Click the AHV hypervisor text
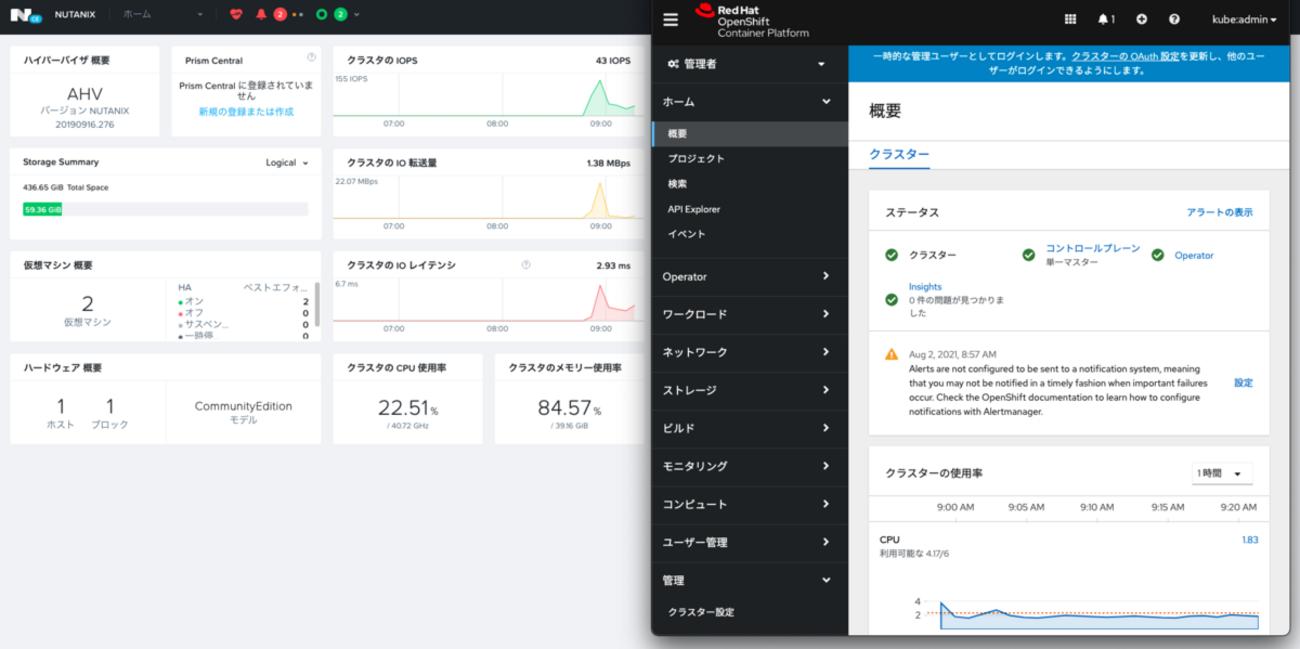This screenshot has height=649, width=1300. tap(85, 94)
